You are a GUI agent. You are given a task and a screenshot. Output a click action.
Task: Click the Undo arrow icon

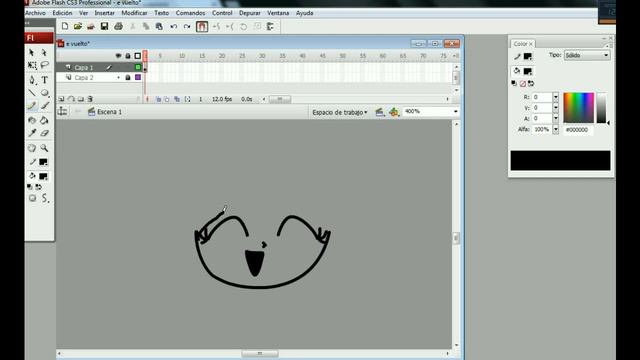(x=173, y=27)
